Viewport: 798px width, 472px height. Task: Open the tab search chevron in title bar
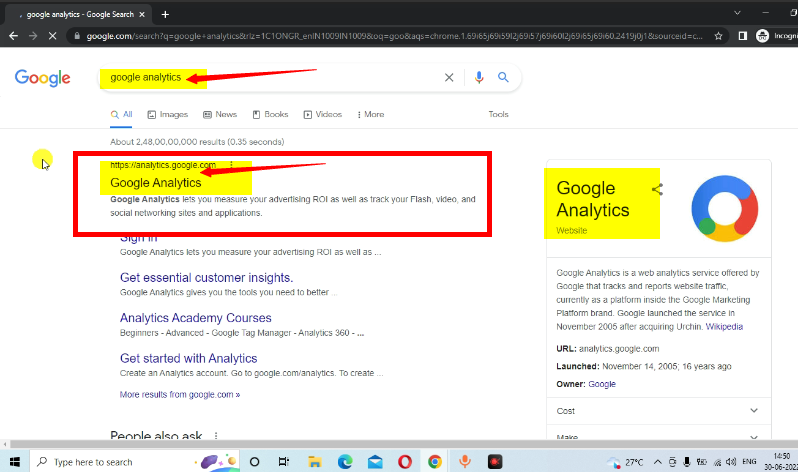pos(737,13)
